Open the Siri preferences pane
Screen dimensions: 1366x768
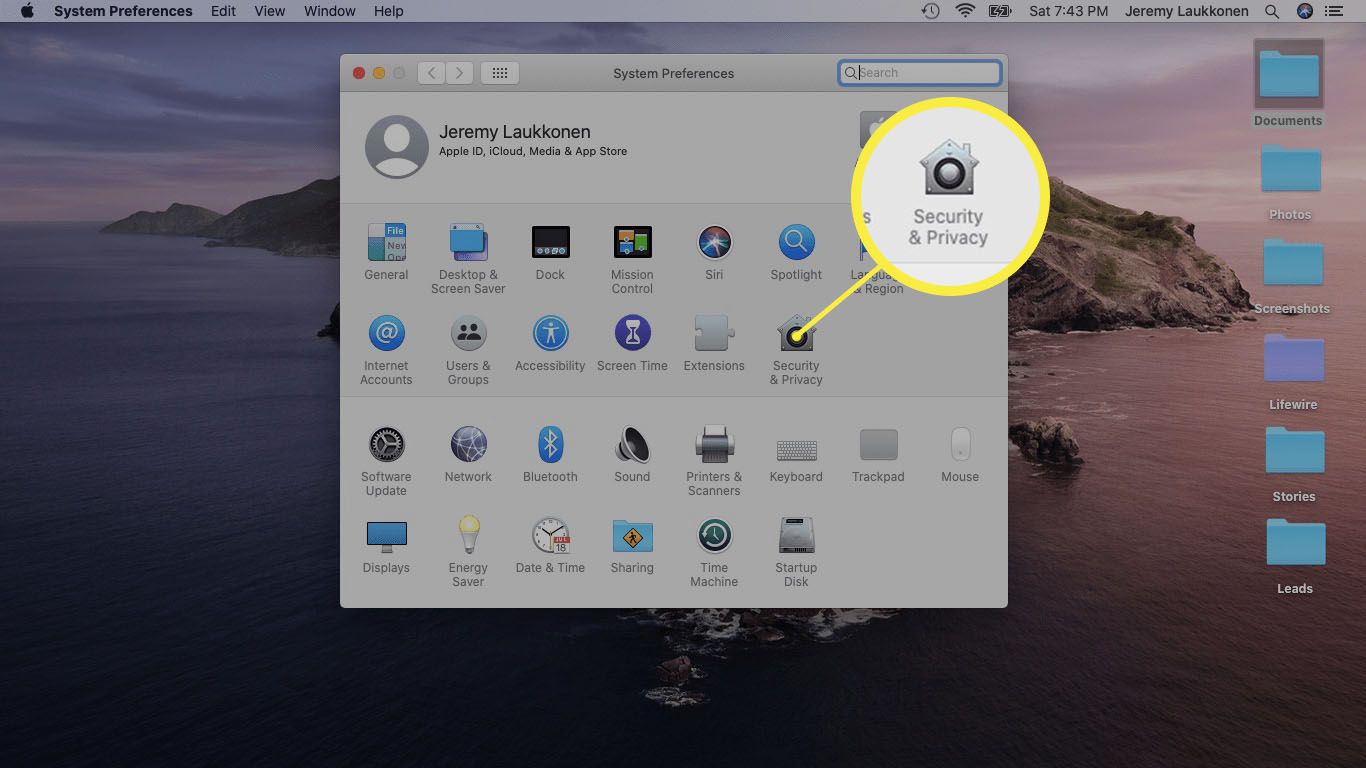pyautogui.click(x=714, y=252)
